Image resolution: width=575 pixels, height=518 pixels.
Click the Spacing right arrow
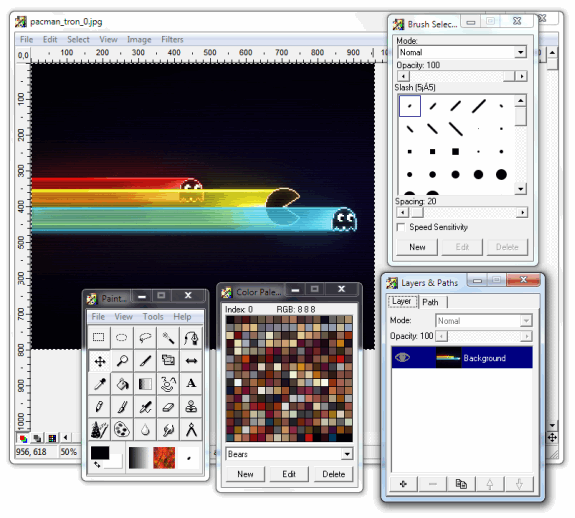click(x=522, y=213)
